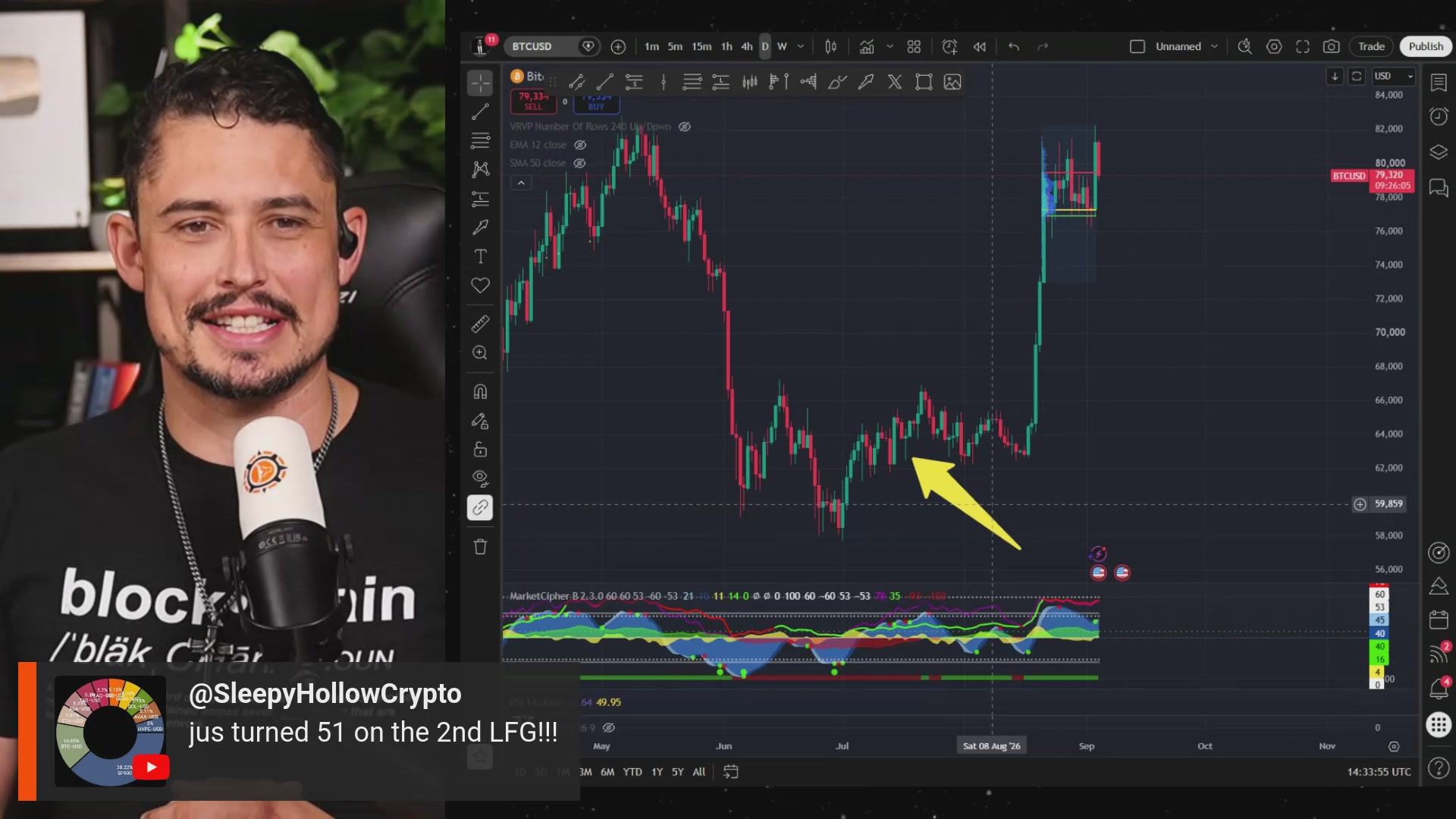Screen dimensions: 1456x819
Task: Toggle visibility of EMA 12 close
Action: click(580, 145)
